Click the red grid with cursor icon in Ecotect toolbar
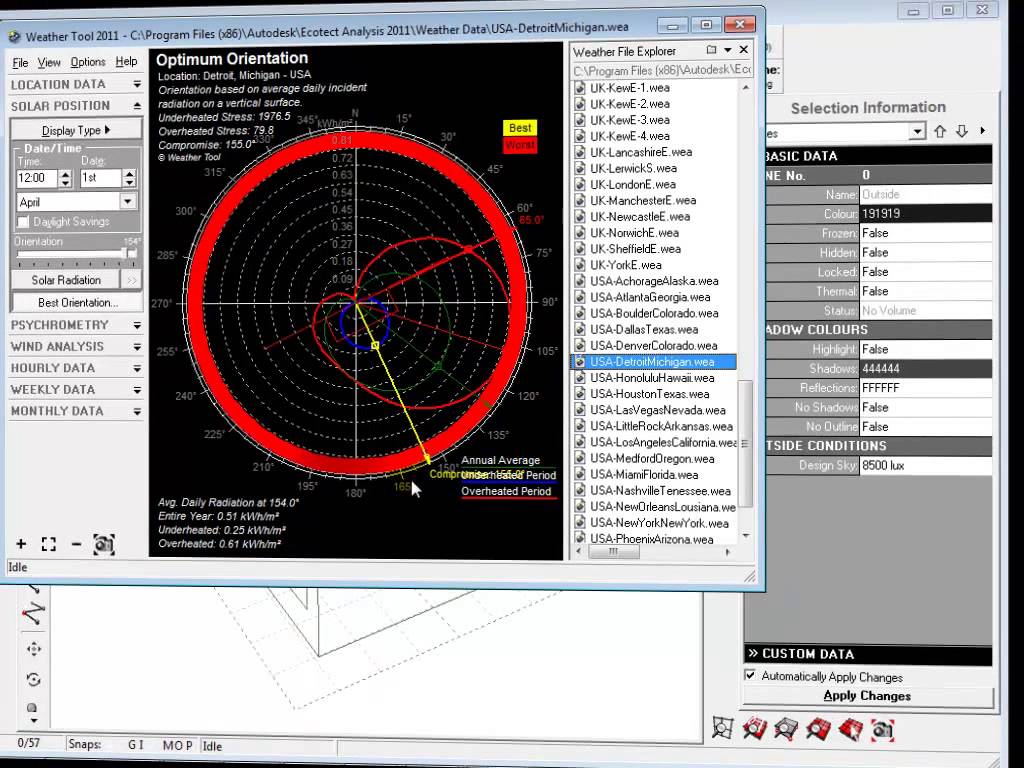The width and height of the screenshot is (1024, 768). (x=850, y=729)
